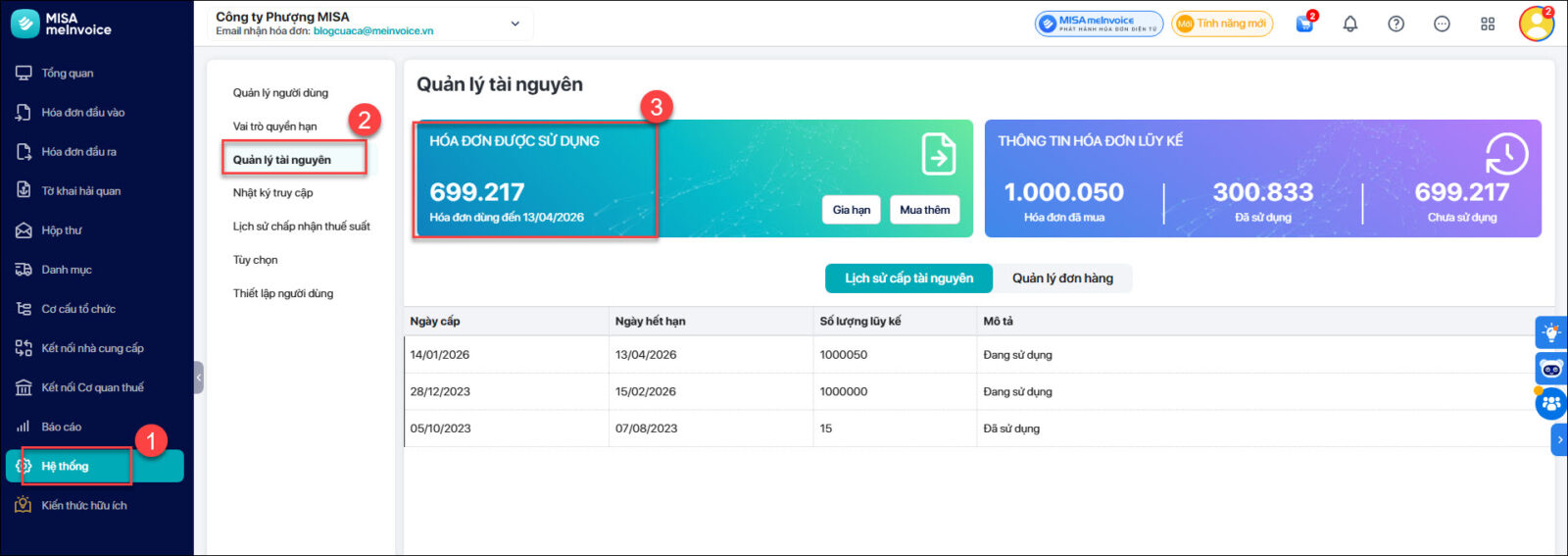Expand the company selector dropdown arrow
The image size is (1568, 556).
click(x=514, y=24)
